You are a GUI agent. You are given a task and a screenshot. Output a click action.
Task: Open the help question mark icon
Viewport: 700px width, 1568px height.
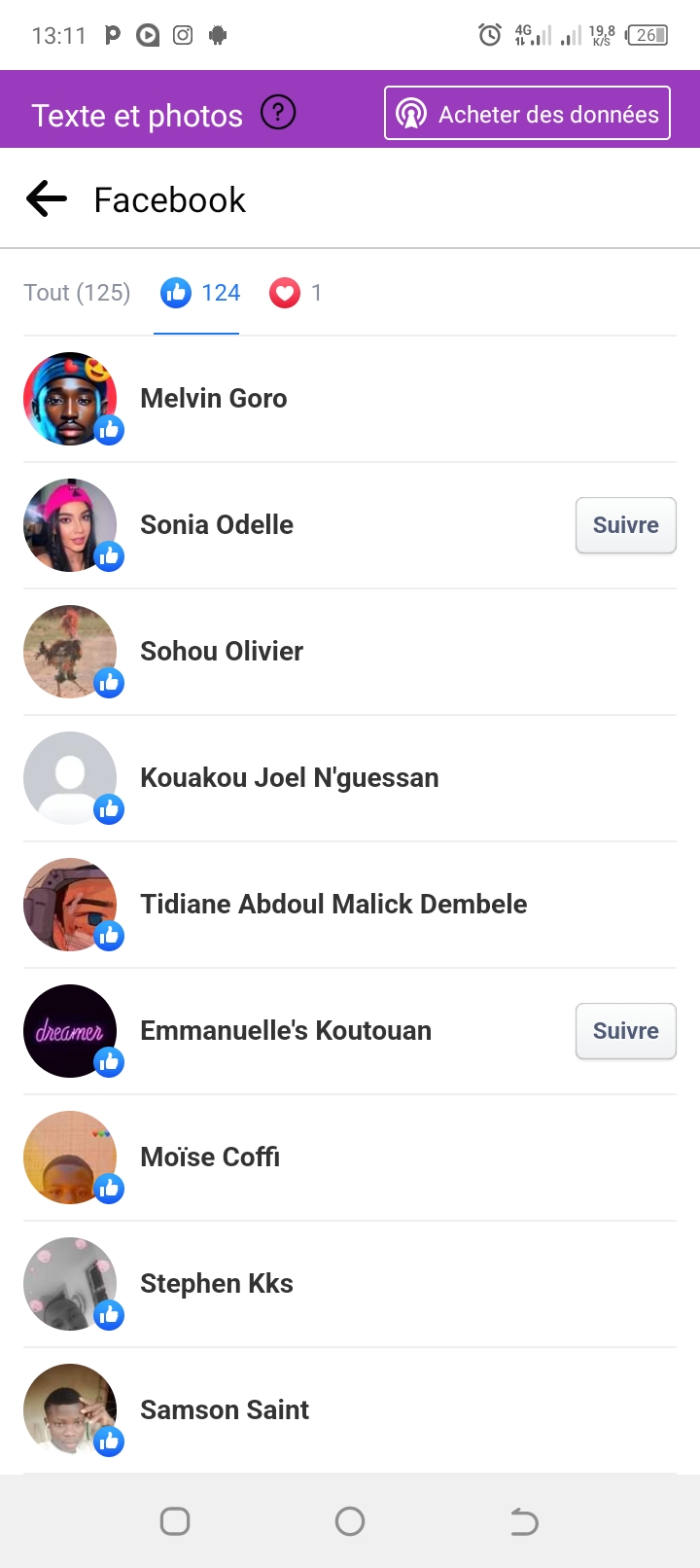click(278, 113)
